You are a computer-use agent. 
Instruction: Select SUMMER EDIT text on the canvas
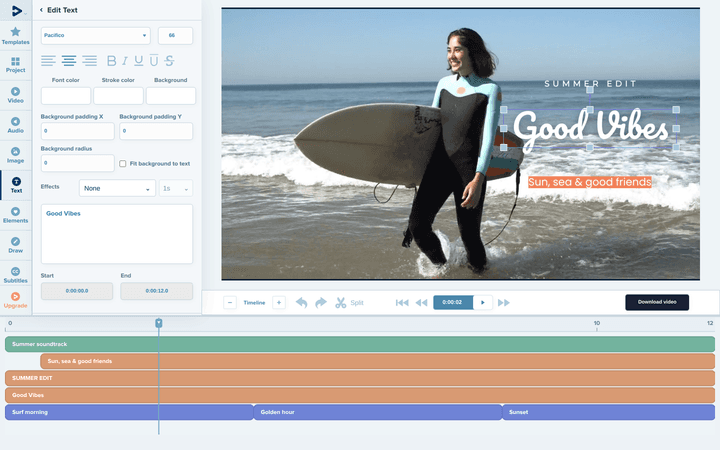click(x=590, y=84)
